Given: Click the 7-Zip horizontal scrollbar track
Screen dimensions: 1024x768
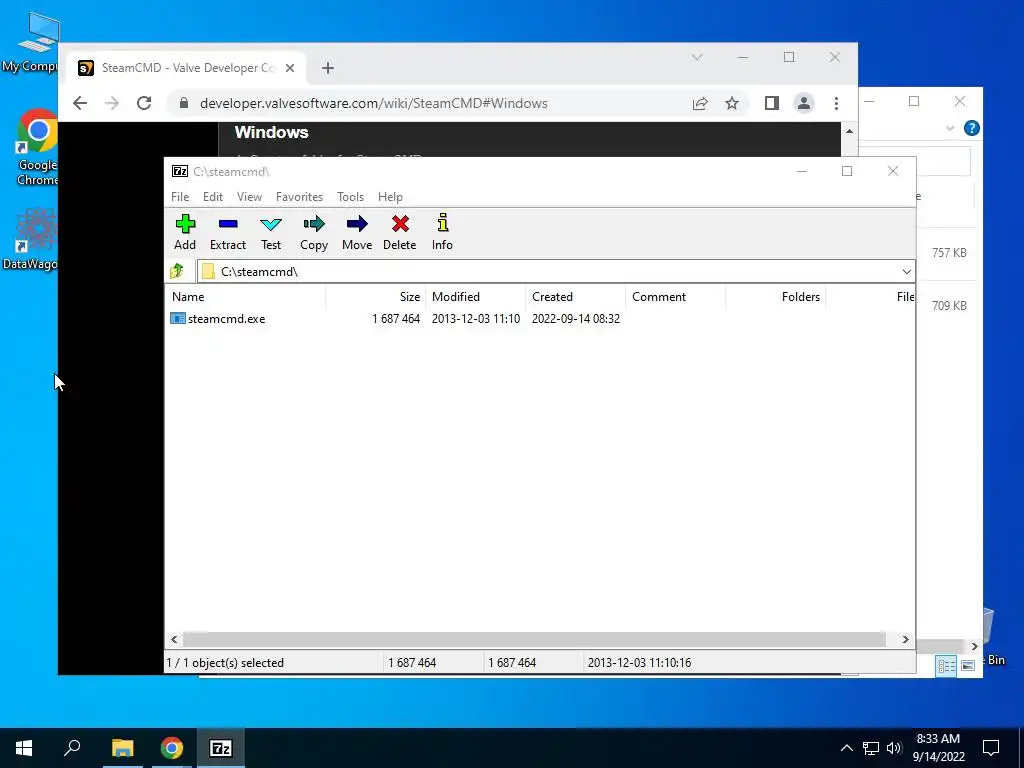Looking at the screenshot, I should click(534, 639).
